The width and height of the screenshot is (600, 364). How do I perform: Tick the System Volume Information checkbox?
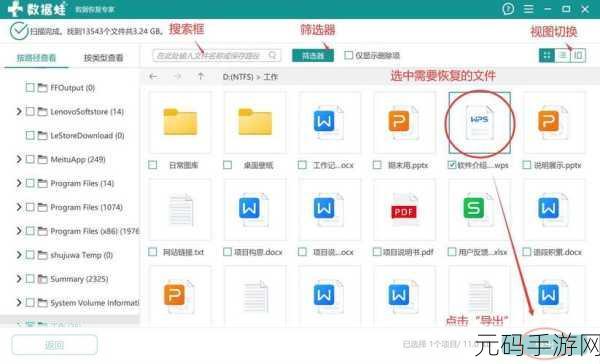coord(30,303)
